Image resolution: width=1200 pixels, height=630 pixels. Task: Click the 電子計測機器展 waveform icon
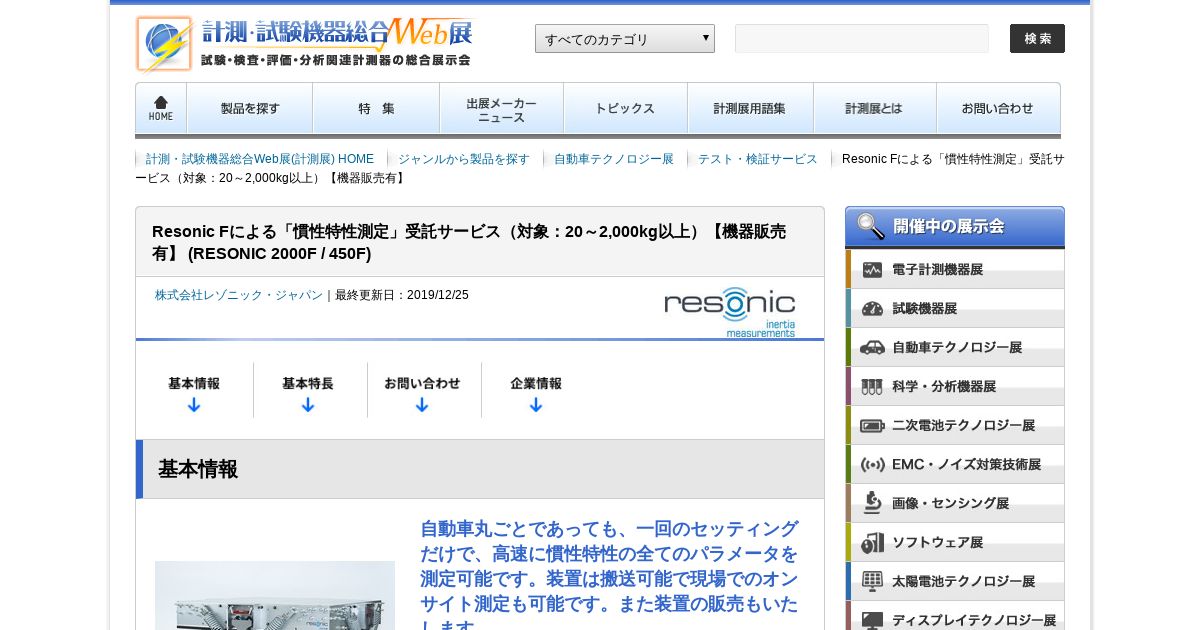tap(872, 270)
